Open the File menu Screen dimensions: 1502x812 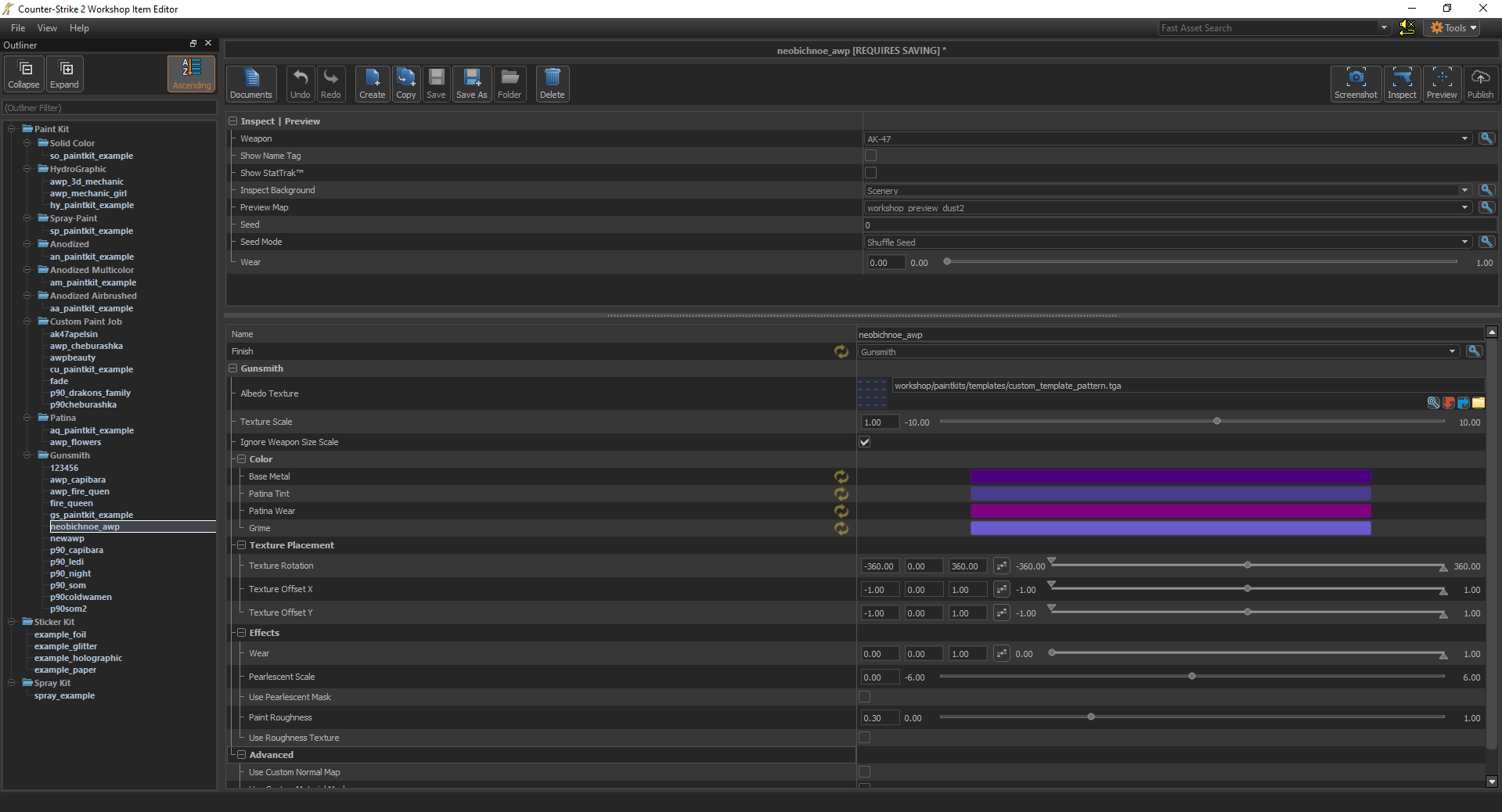tap(18, 28)
